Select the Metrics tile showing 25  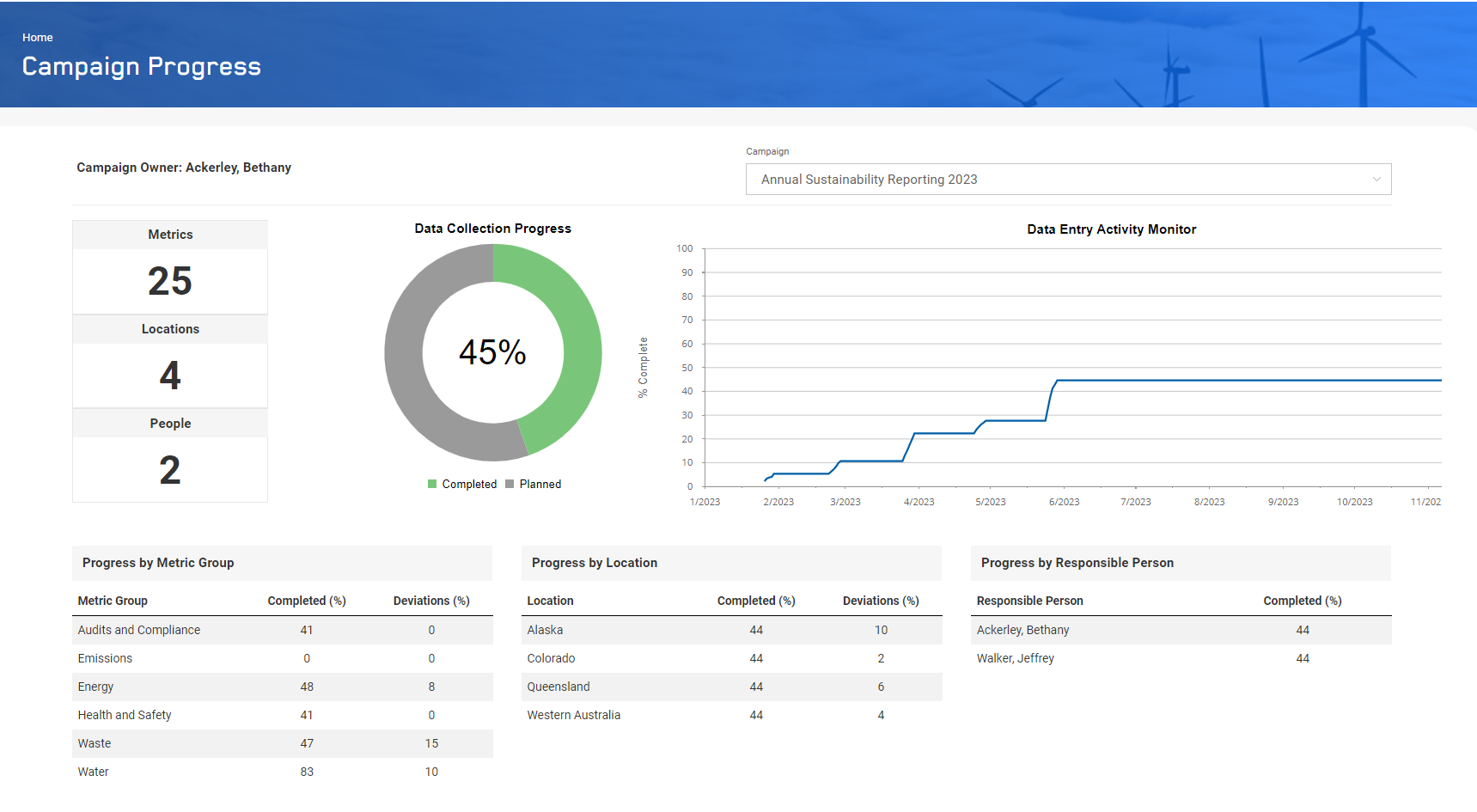click(170, 281)
